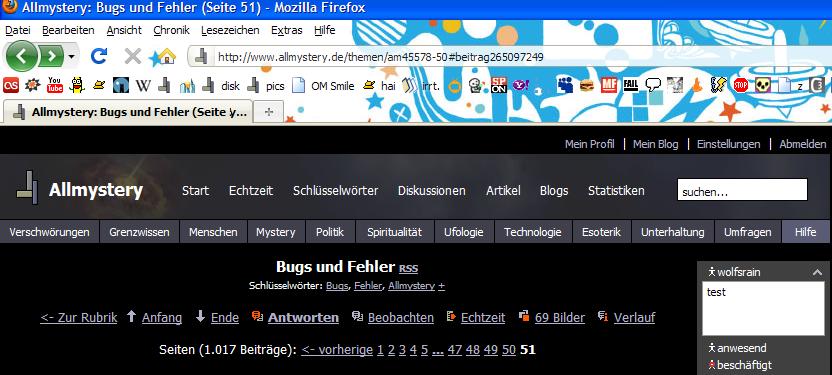This screenshot has width=832, height=375.
Task: Open the red MF bookmark icon
Action: (609, 85)
